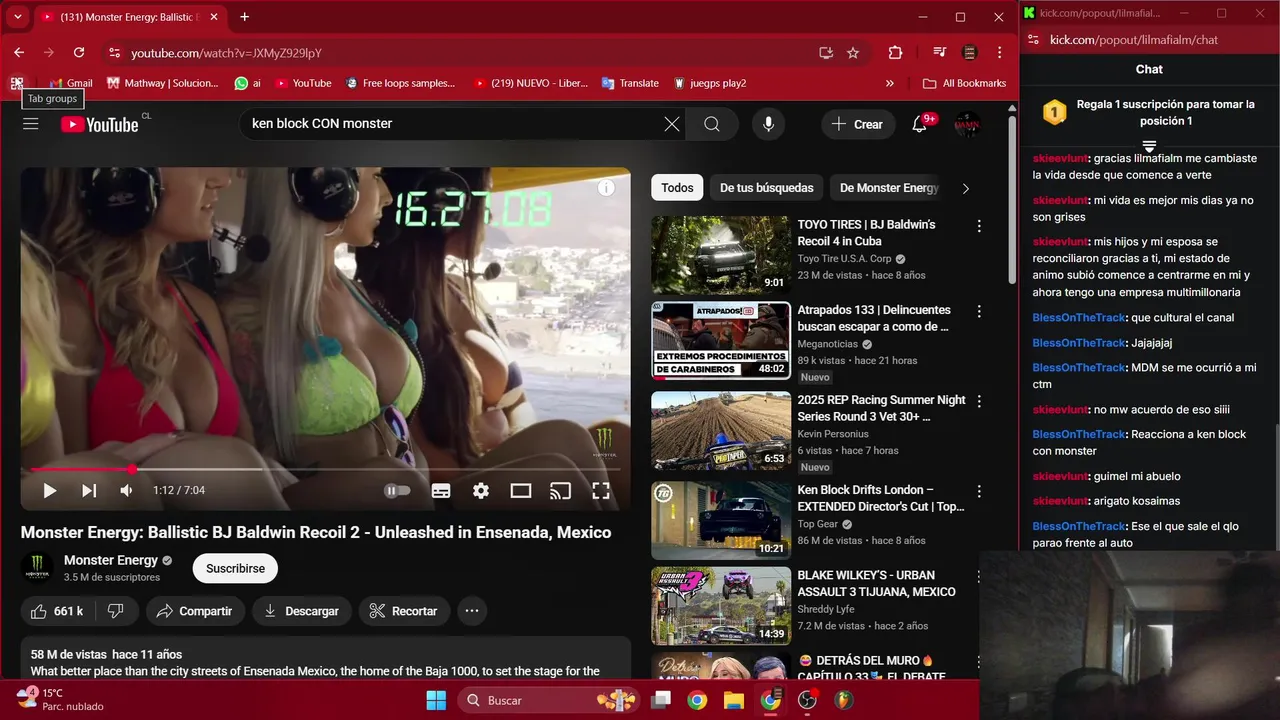The width and height of the screenshot is (1280, 720).
Task: Like the video with 661 k
Action: [56, 611]
